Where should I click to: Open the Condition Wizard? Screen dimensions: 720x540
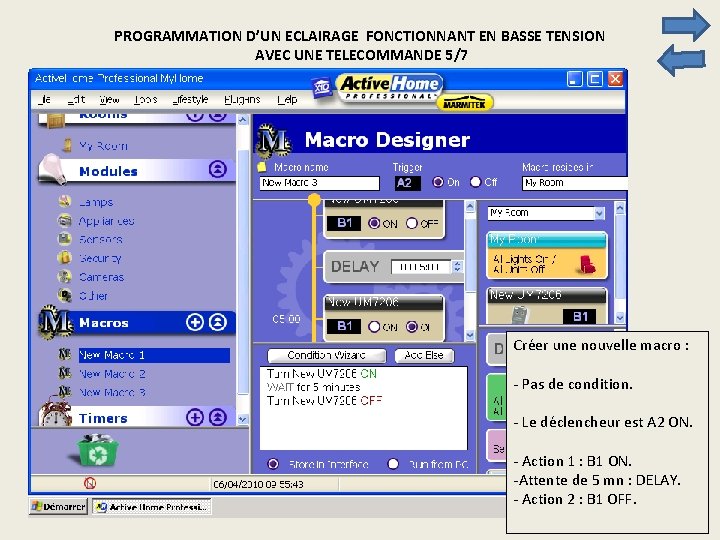326,355
